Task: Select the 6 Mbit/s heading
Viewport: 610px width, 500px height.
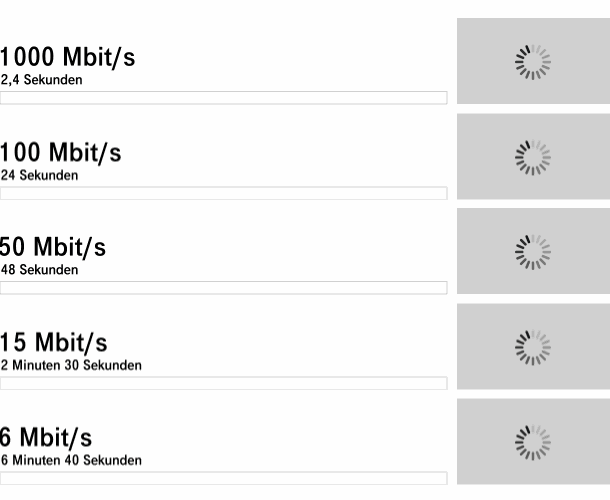Action: tap(46, 437)
